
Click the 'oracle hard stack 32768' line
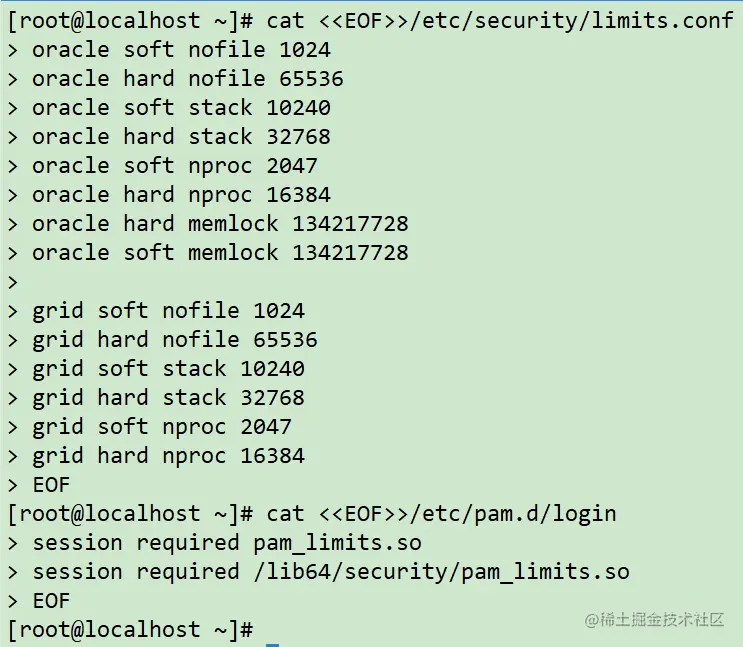pyautogui.click(x=181, y=137)
